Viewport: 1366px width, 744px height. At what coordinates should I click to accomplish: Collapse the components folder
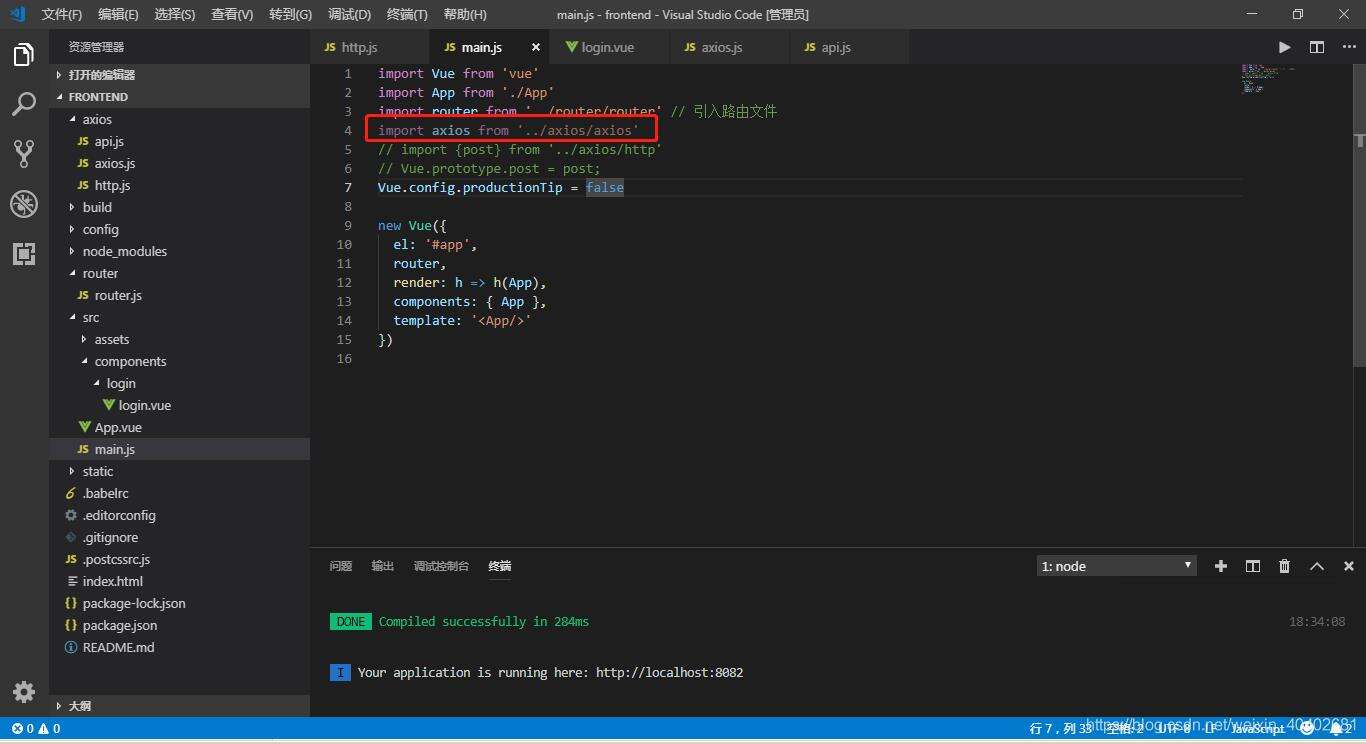(x=180, y=361)
